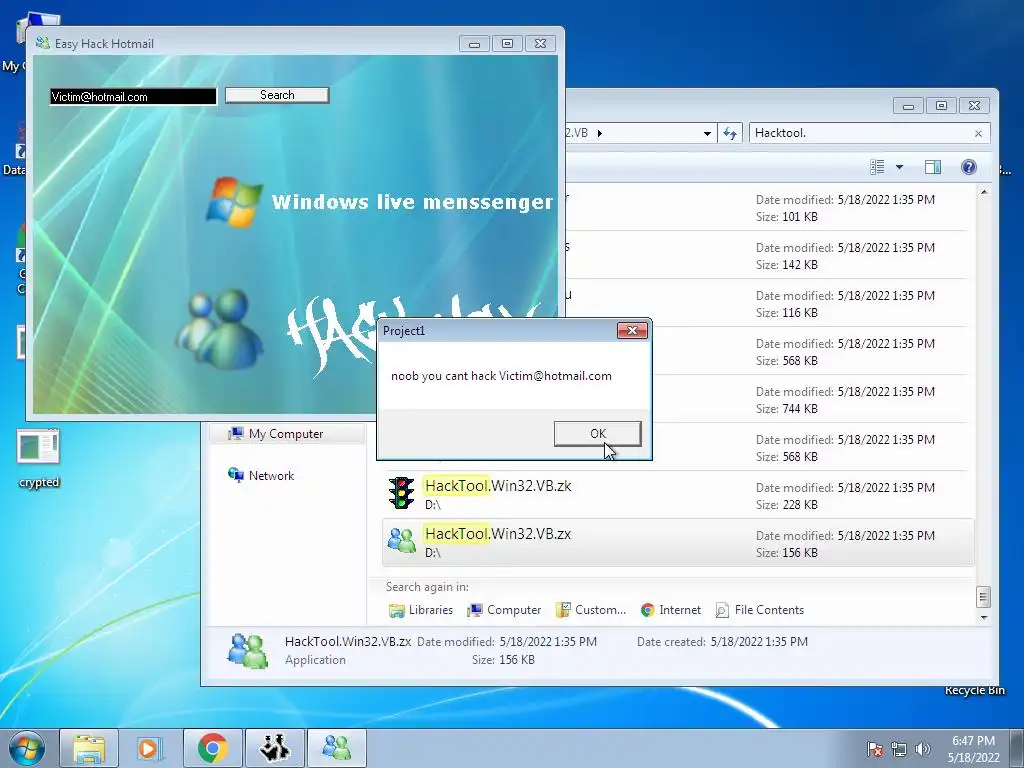Click Libraries icon in Search again

[396, 610]
